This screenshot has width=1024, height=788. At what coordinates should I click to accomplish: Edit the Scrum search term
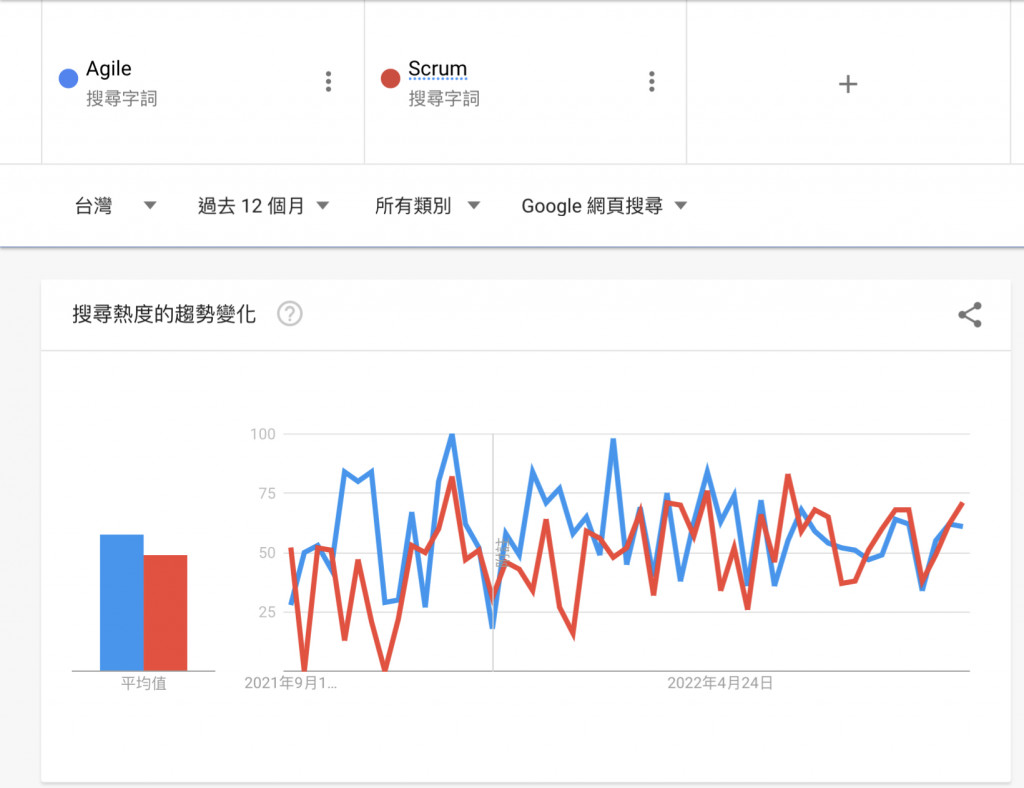coord(438,69)
